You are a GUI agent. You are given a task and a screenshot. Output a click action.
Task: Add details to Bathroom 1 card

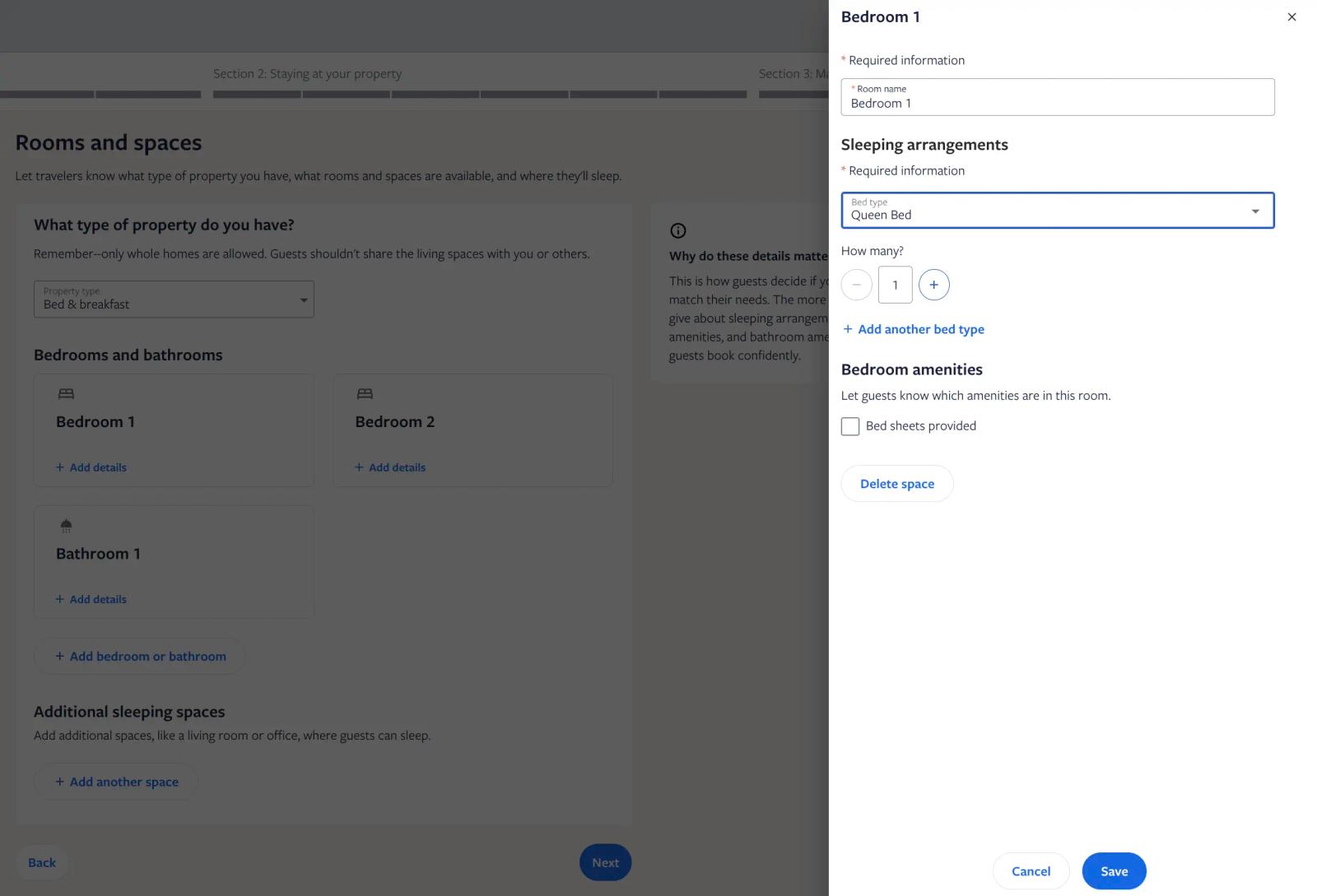pyautogui.click(x=91, y=599)
